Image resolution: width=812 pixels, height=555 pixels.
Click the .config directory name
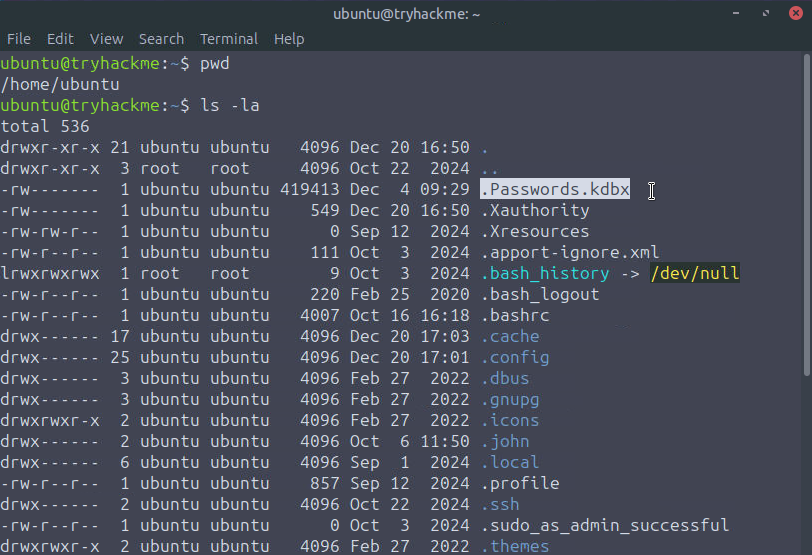[x=515, y=358]
